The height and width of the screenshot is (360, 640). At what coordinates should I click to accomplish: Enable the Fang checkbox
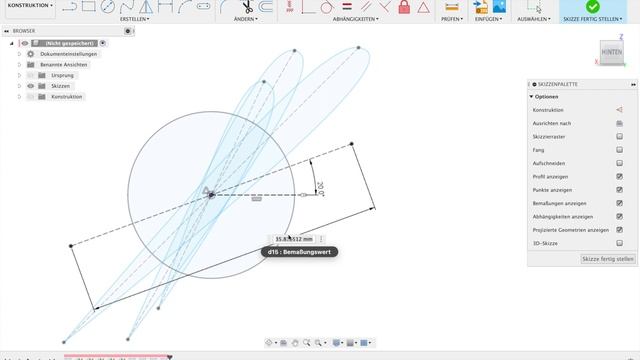click(x=619, y=150)
